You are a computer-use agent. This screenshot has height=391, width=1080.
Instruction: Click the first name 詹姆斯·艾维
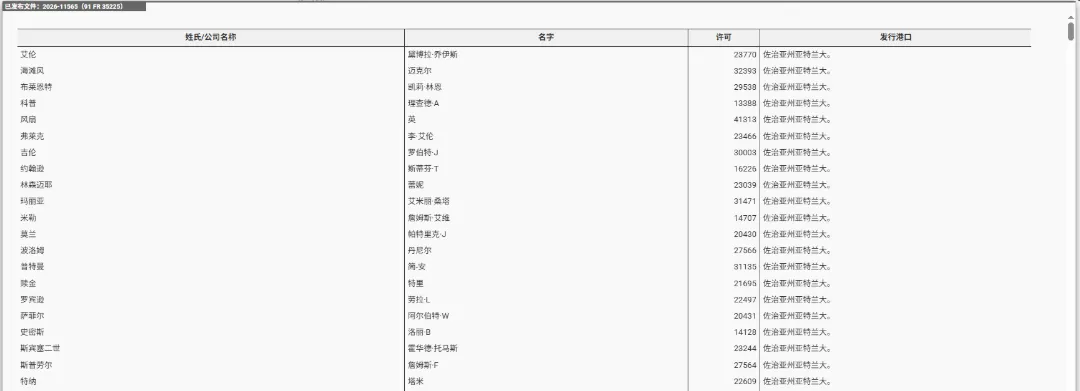pos(429,218)
